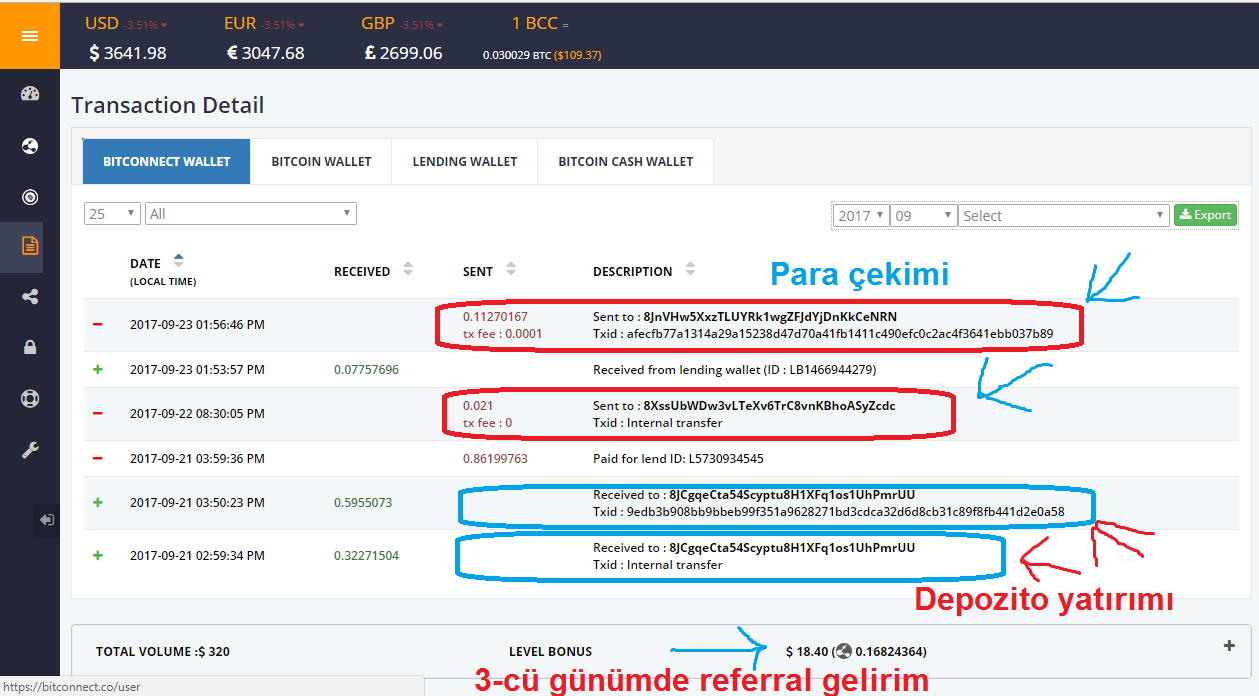Sort by DESCRIPTION column arrows
Viewport: 1259px width, 696px height.
point(690,269)
